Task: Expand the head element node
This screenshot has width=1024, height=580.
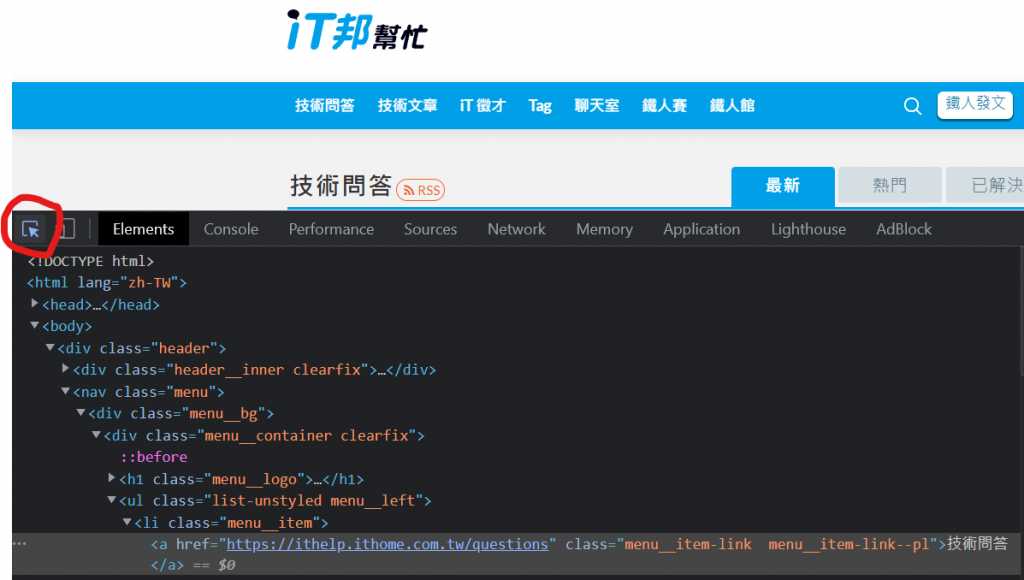Action: 36,304
